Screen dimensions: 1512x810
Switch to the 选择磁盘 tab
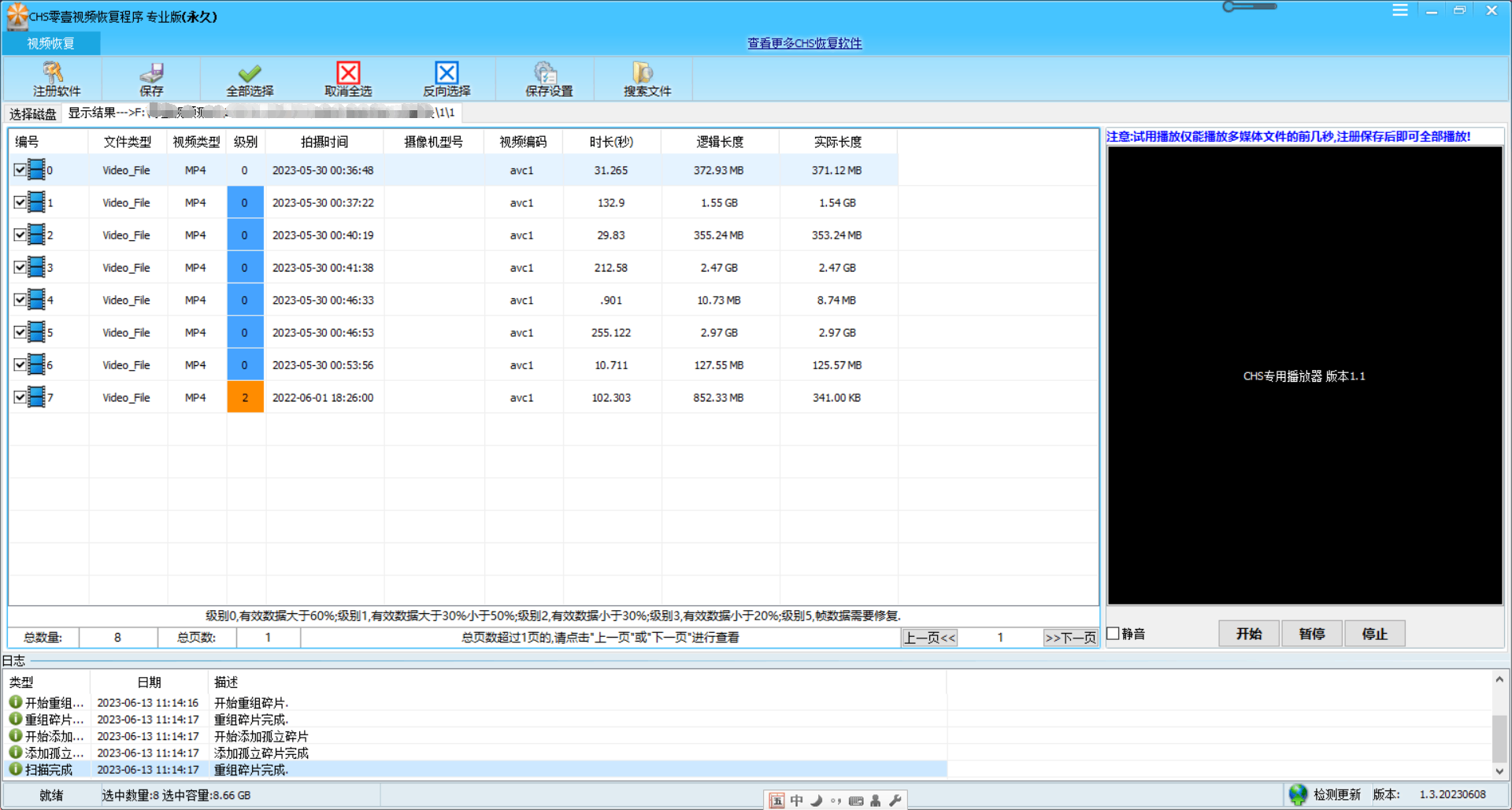[33, 114]
